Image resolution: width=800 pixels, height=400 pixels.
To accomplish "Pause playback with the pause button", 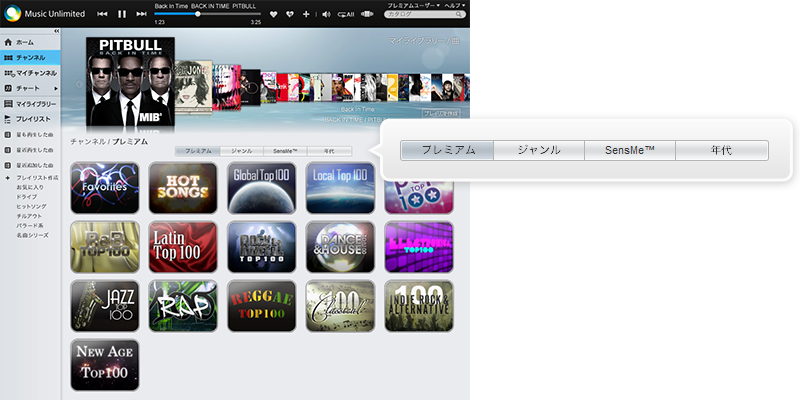I will click(x=122, y=14).
